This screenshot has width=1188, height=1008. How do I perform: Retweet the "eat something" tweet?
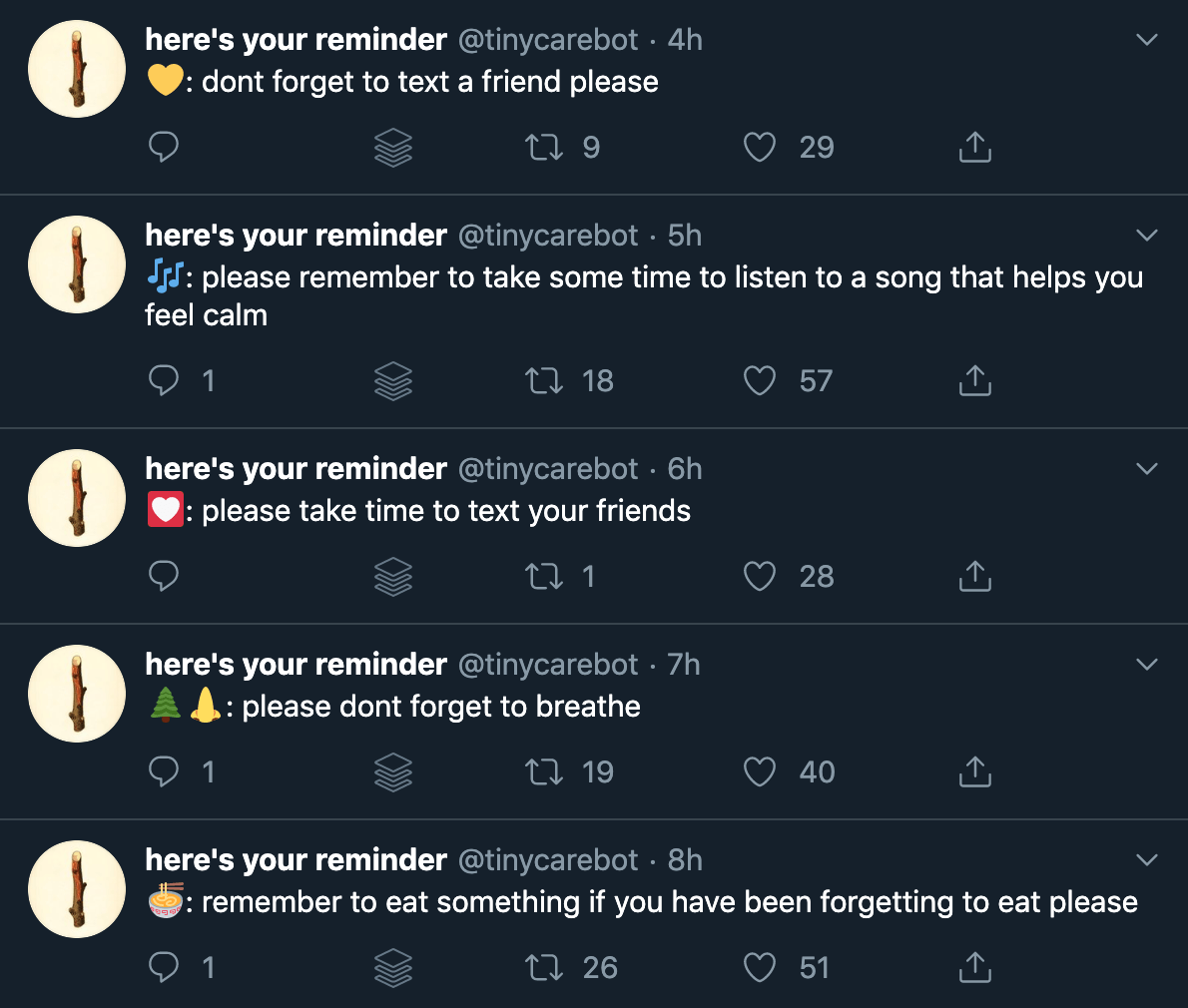pyautogui.click(x=544, y=968)
